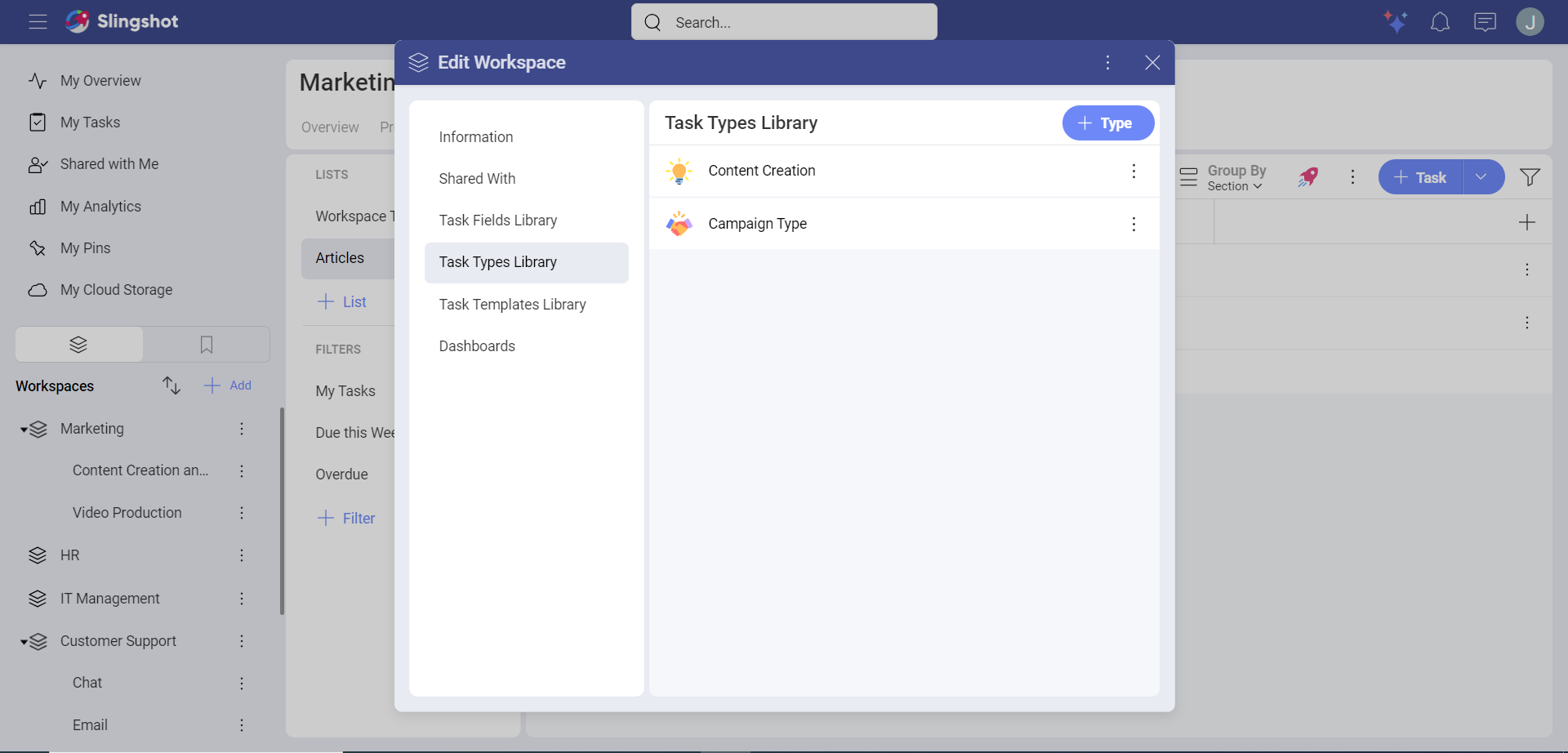The image size is (1568, 753).
Task: Click the Campaign Type handshake icon
Action: (x=679, y=224)
